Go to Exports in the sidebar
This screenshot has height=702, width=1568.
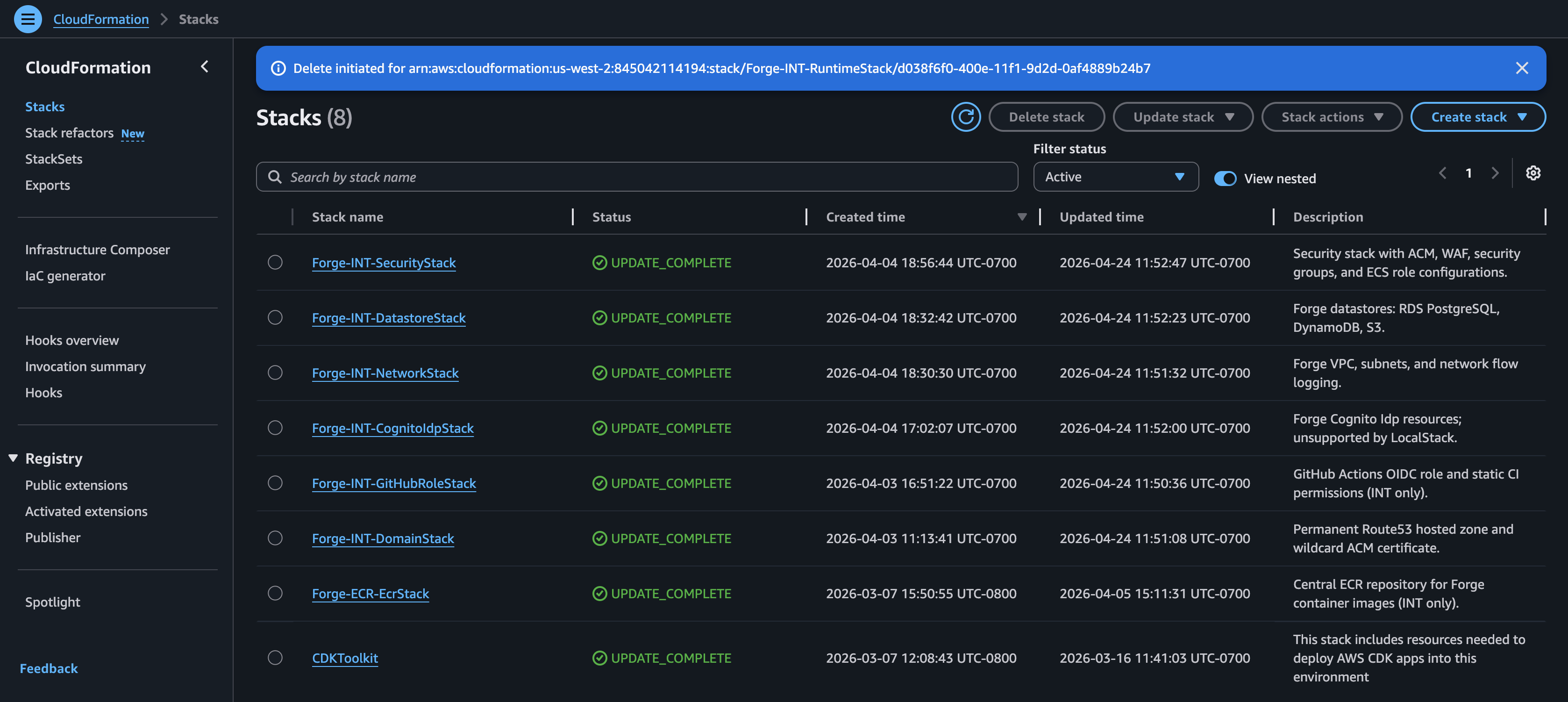tap(48, 185)
